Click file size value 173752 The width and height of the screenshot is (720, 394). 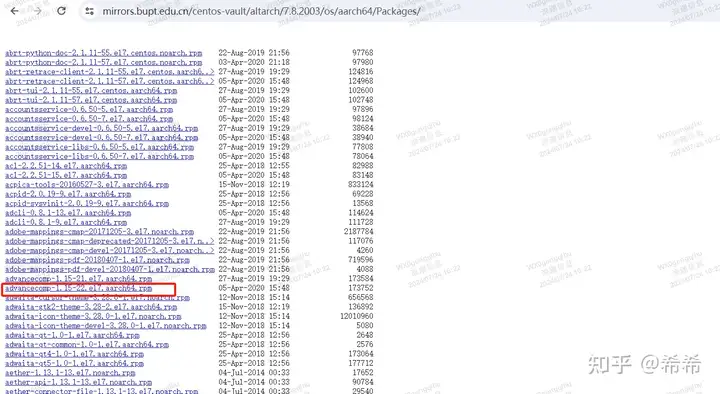click(361, 288)
